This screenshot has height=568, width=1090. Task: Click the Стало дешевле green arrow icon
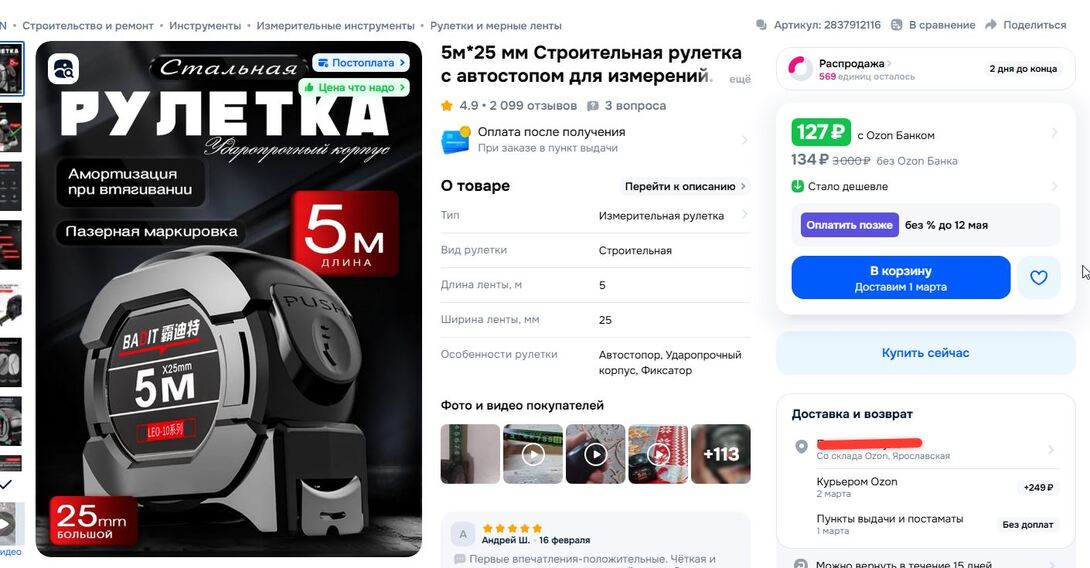tap(798, 186)
